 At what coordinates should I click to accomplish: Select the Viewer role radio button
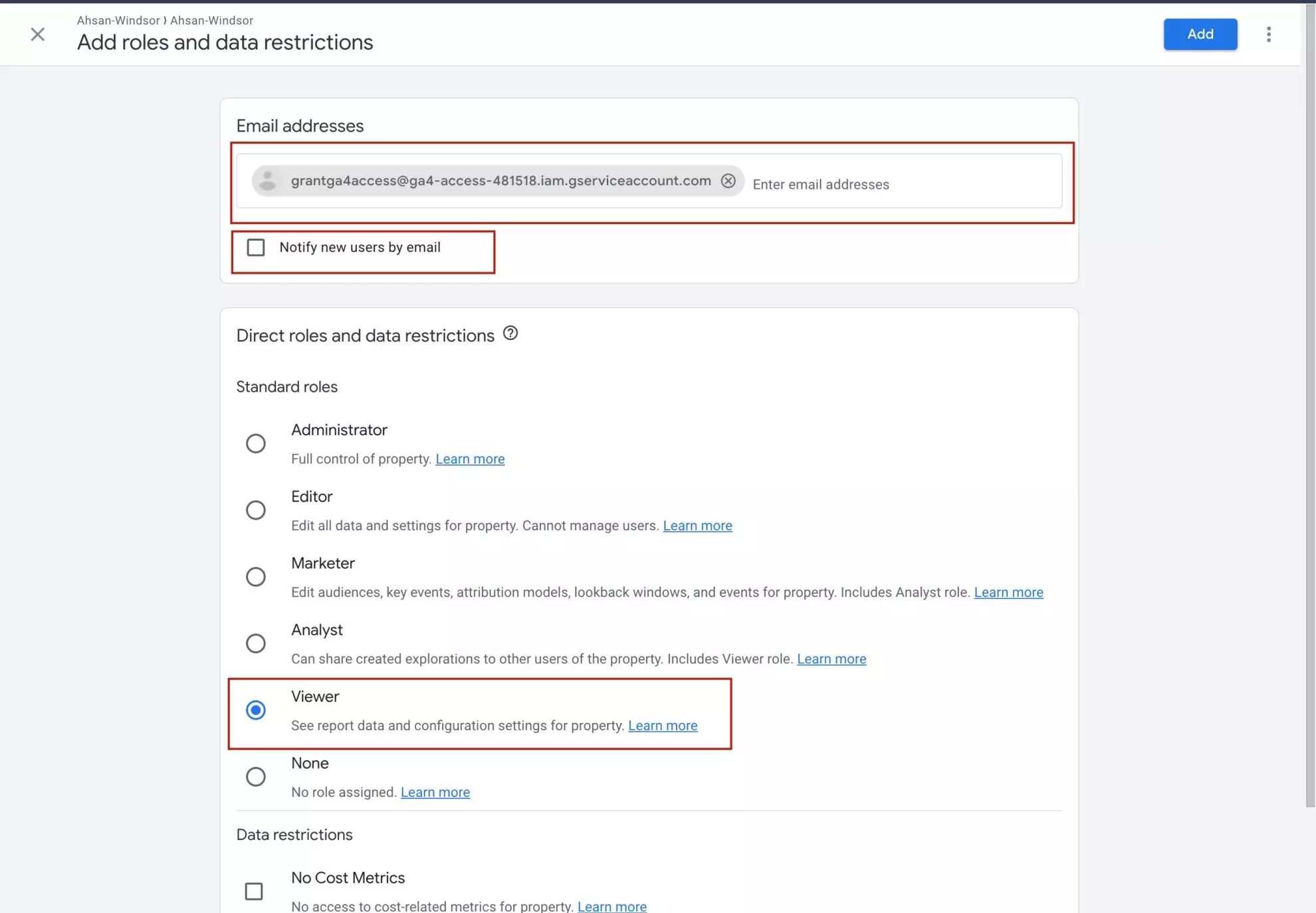click(256, 710)
